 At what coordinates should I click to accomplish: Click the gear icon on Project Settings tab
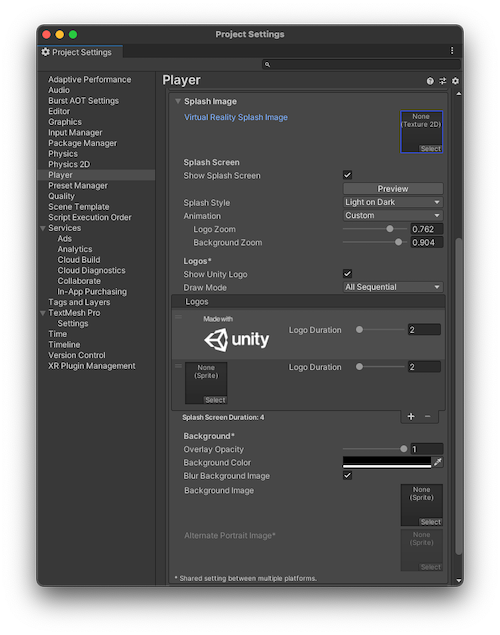tap(46, 52)
